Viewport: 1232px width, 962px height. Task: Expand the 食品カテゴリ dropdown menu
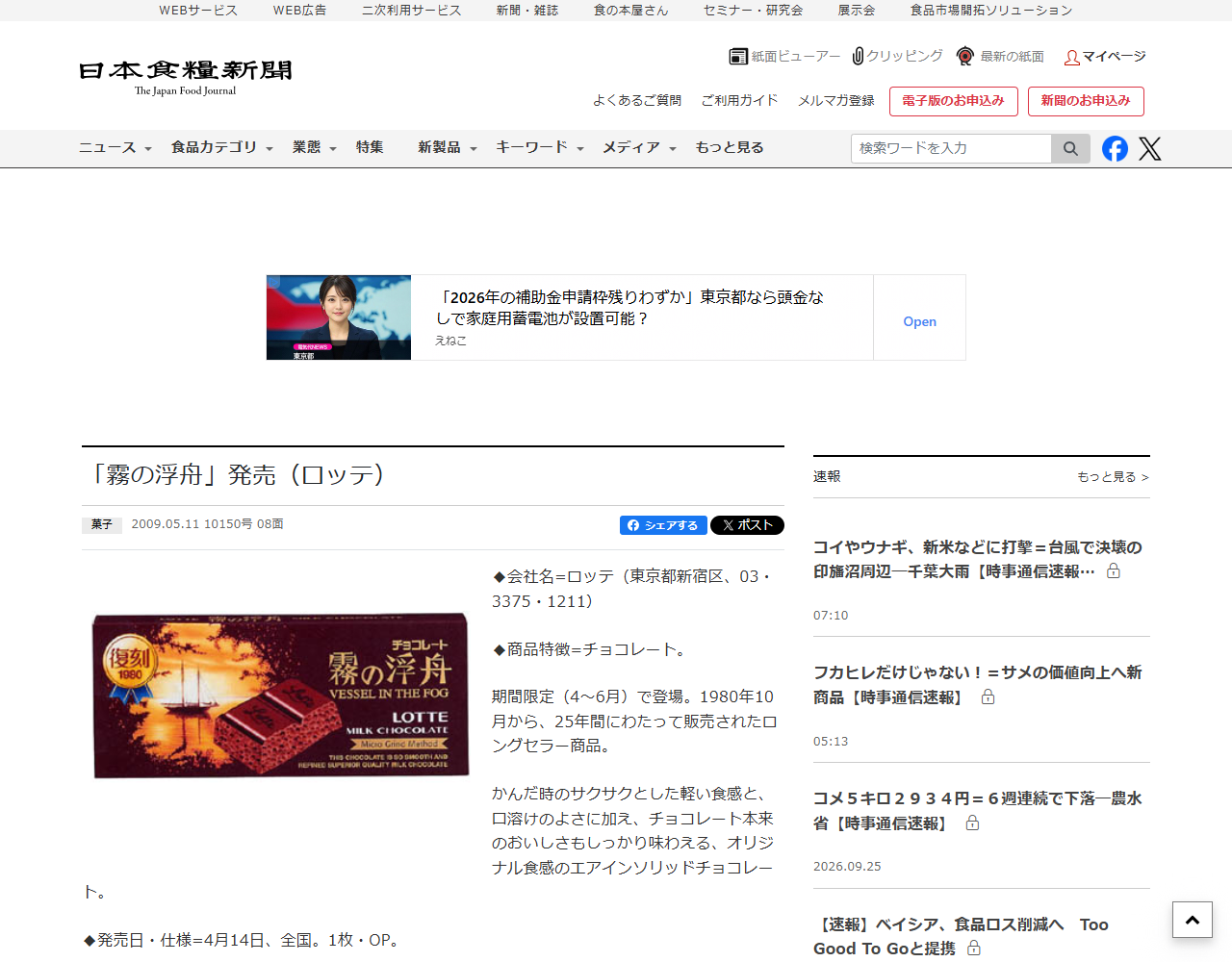point(222,147)
